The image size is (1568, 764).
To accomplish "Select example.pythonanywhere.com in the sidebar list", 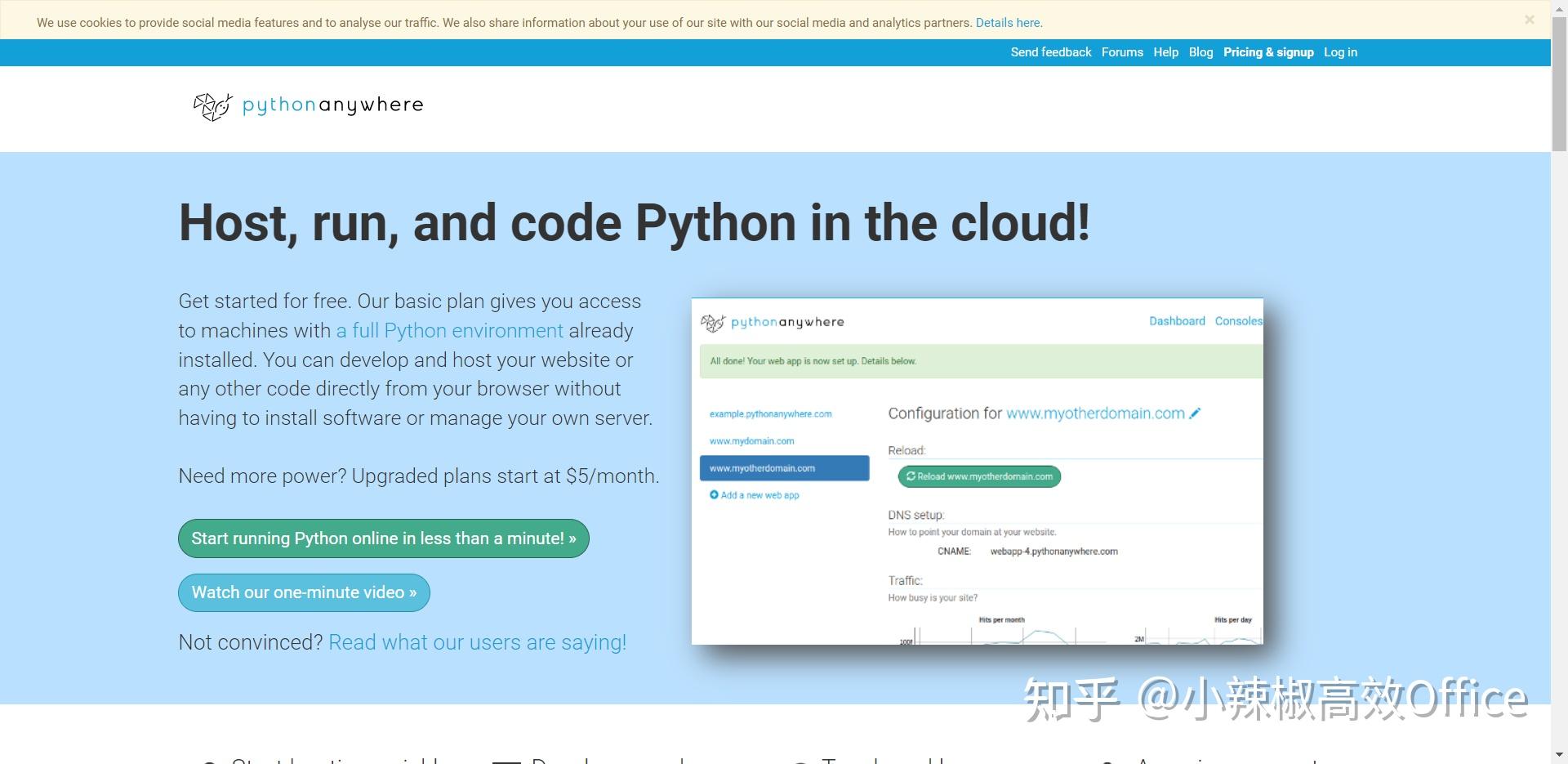I will (770, 413).
